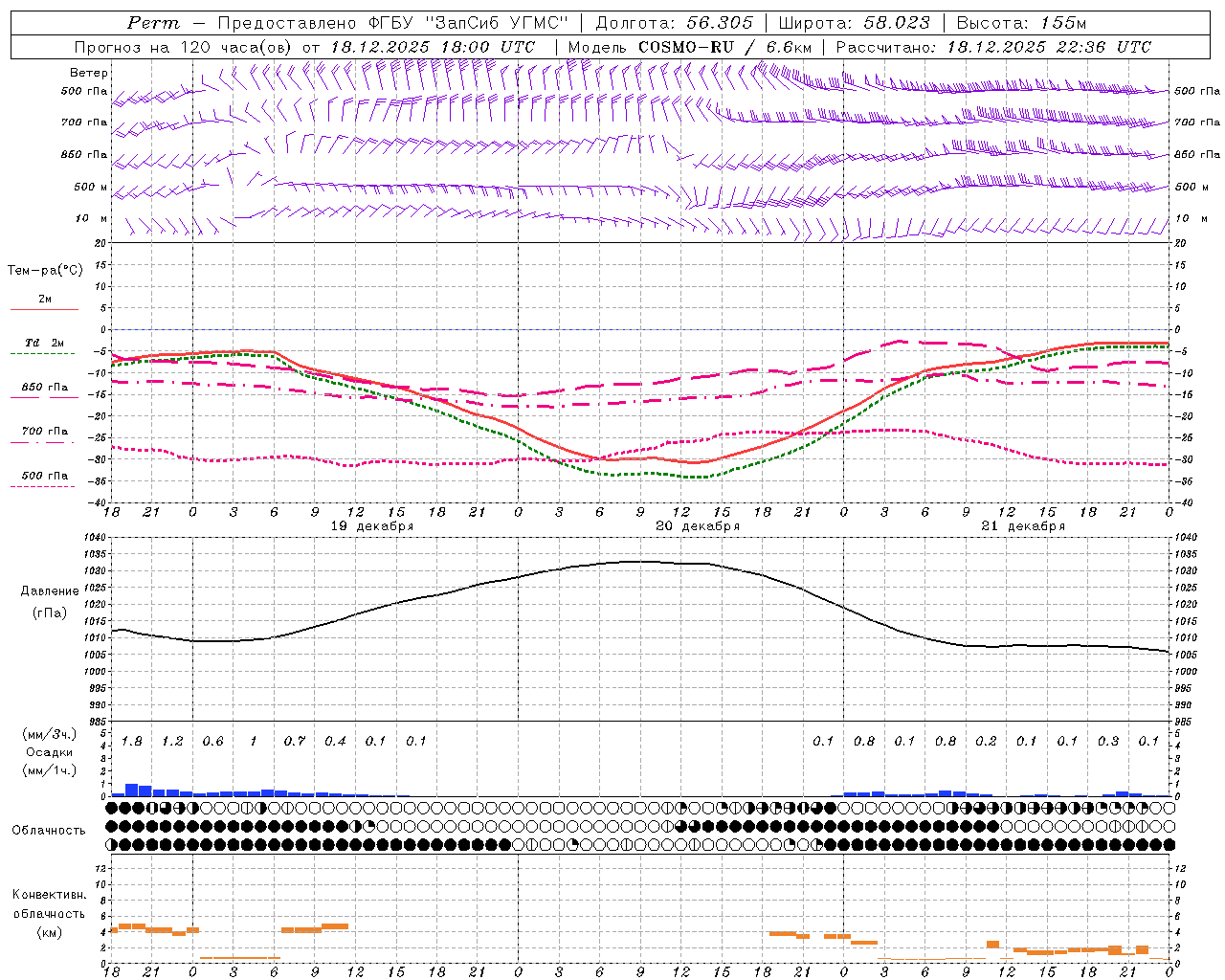Viewport: 1225px width, 980px height.
Task: Click the "Осадки" precipitation label
Action: (x=48, y=752)
